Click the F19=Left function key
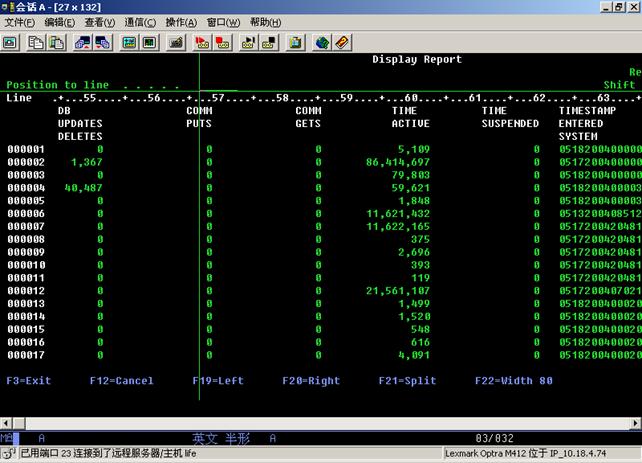Viewport: 642px width, 463px height. [x=218, y=381]
